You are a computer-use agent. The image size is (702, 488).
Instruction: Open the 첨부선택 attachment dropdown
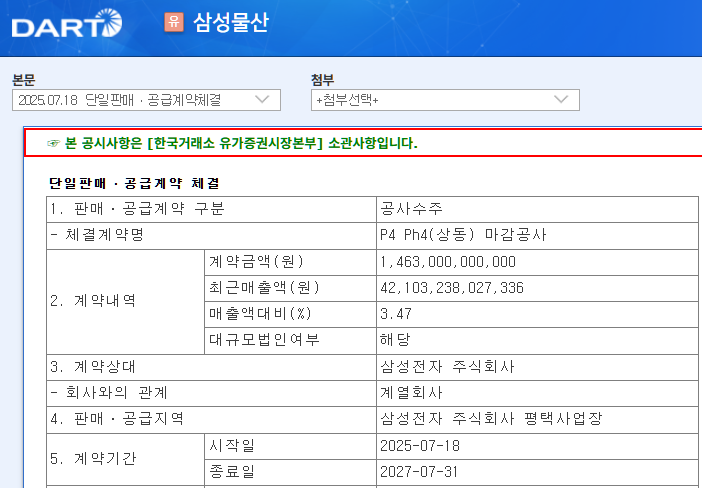445,100
